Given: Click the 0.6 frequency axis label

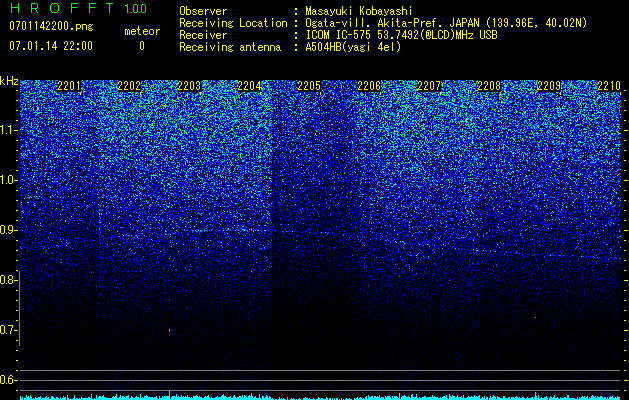Looking at the screenshot, I should 7,380.
